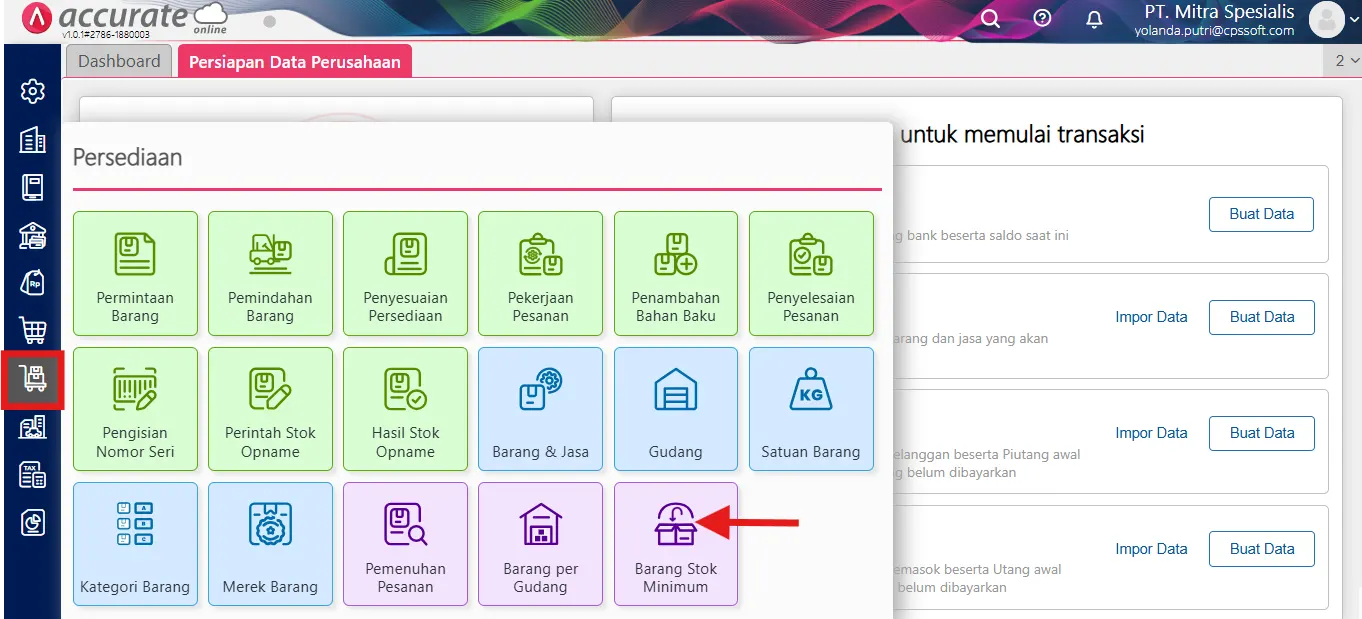The height and width of the screenshot is (619, 1362).
Task: Open the bank building icon in sidebar
Action: 33,235
